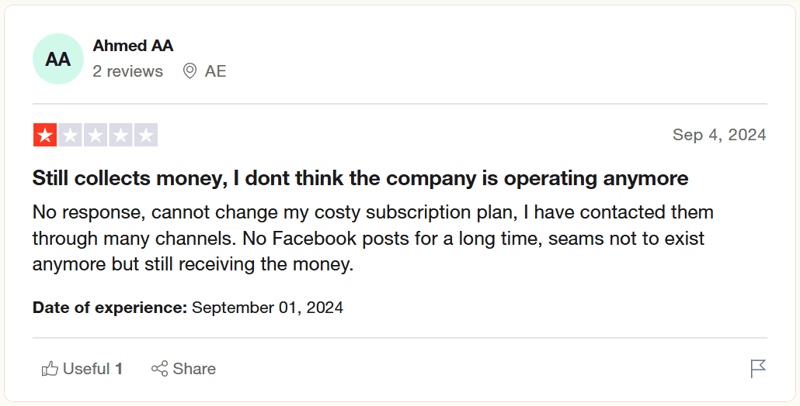Mark the review as Useful
Viewport: 800px width, 406px height.
[x=75, y=369]
